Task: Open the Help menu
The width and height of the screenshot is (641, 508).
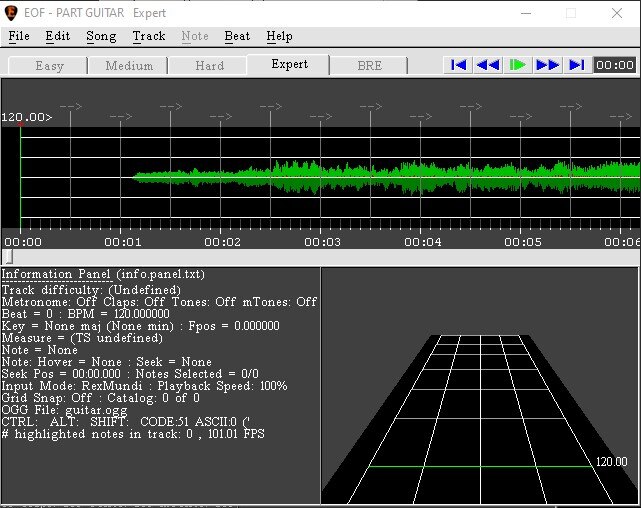Action: 279,36
